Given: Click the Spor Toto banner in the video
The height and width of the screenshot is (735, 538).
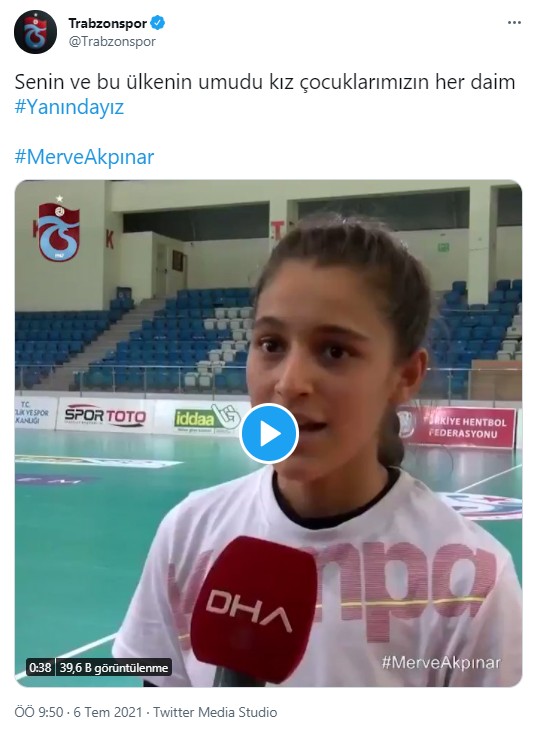Looking at the screenshot, I should point(105,415).
